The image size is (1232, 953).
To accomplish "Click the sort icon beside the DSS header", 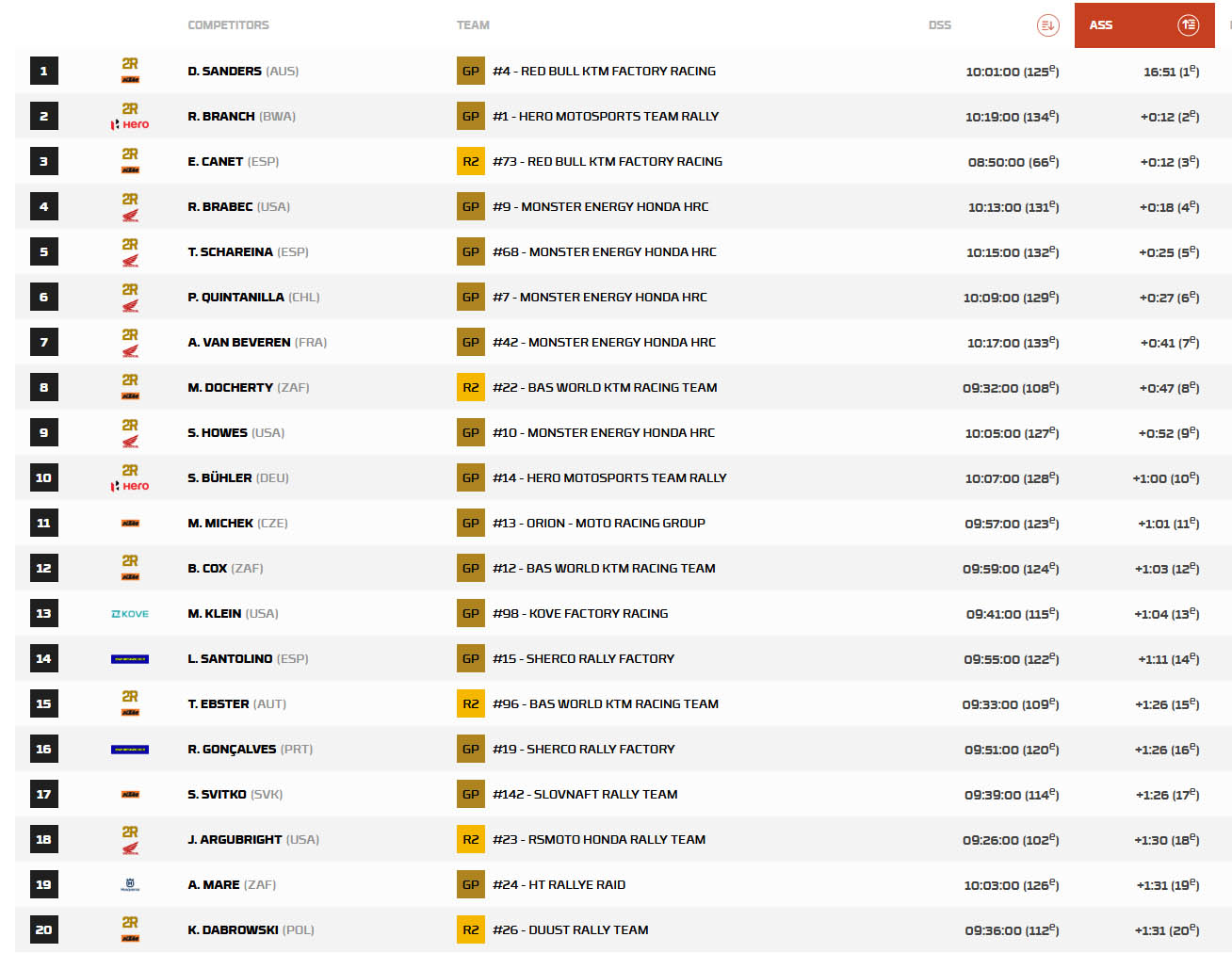I will (1047, 25).
